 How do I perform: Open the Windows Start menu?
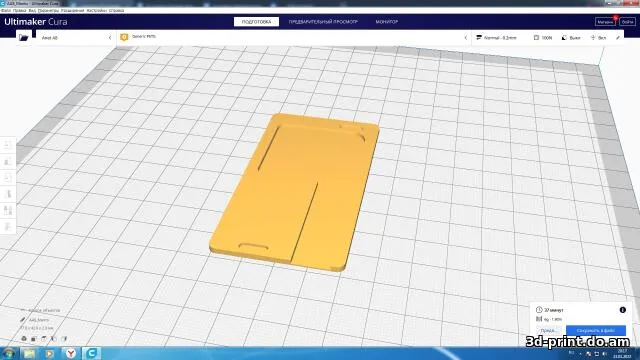coord(9,353)
